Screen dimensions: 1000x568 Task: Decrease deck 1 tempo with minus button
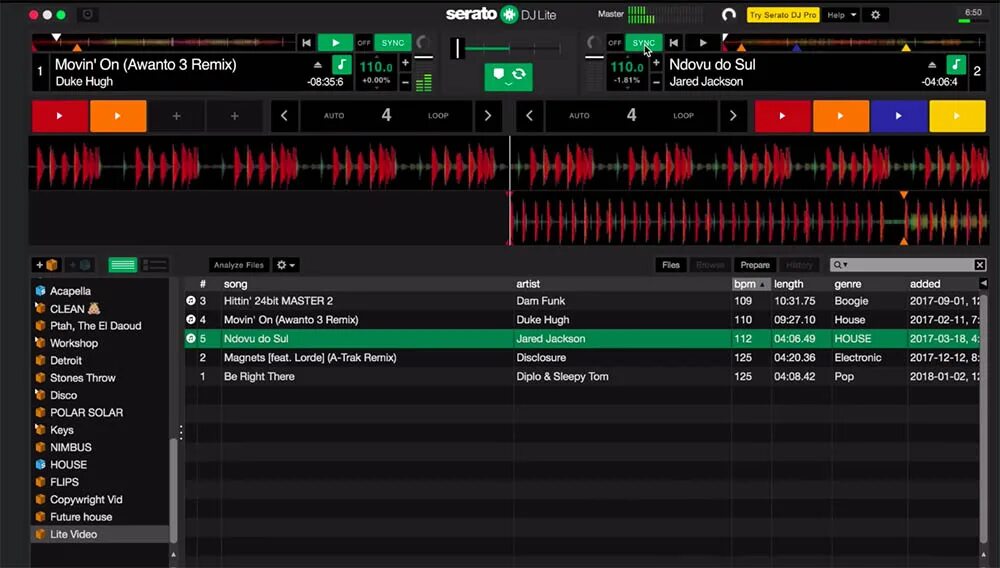click(x=405, y=82)
